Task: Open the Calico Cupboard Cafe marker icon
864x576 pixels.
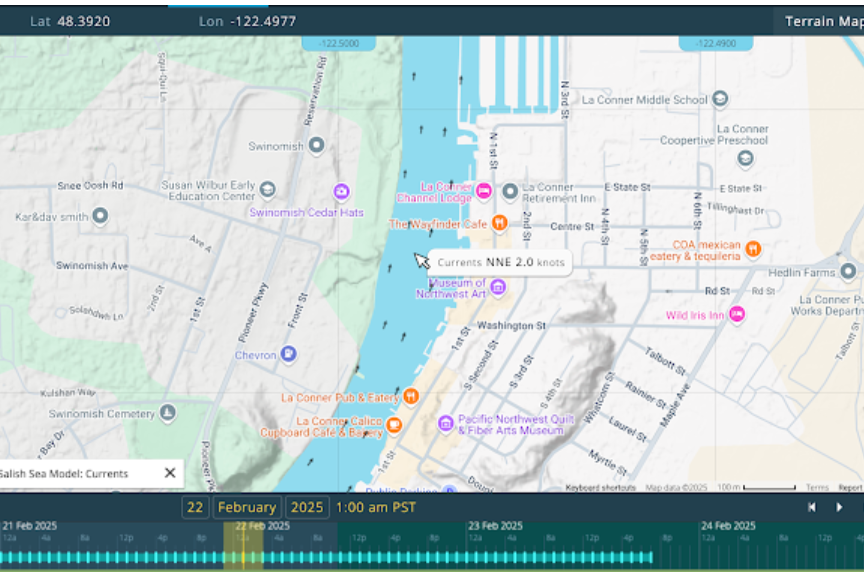Action: (393, 425)
